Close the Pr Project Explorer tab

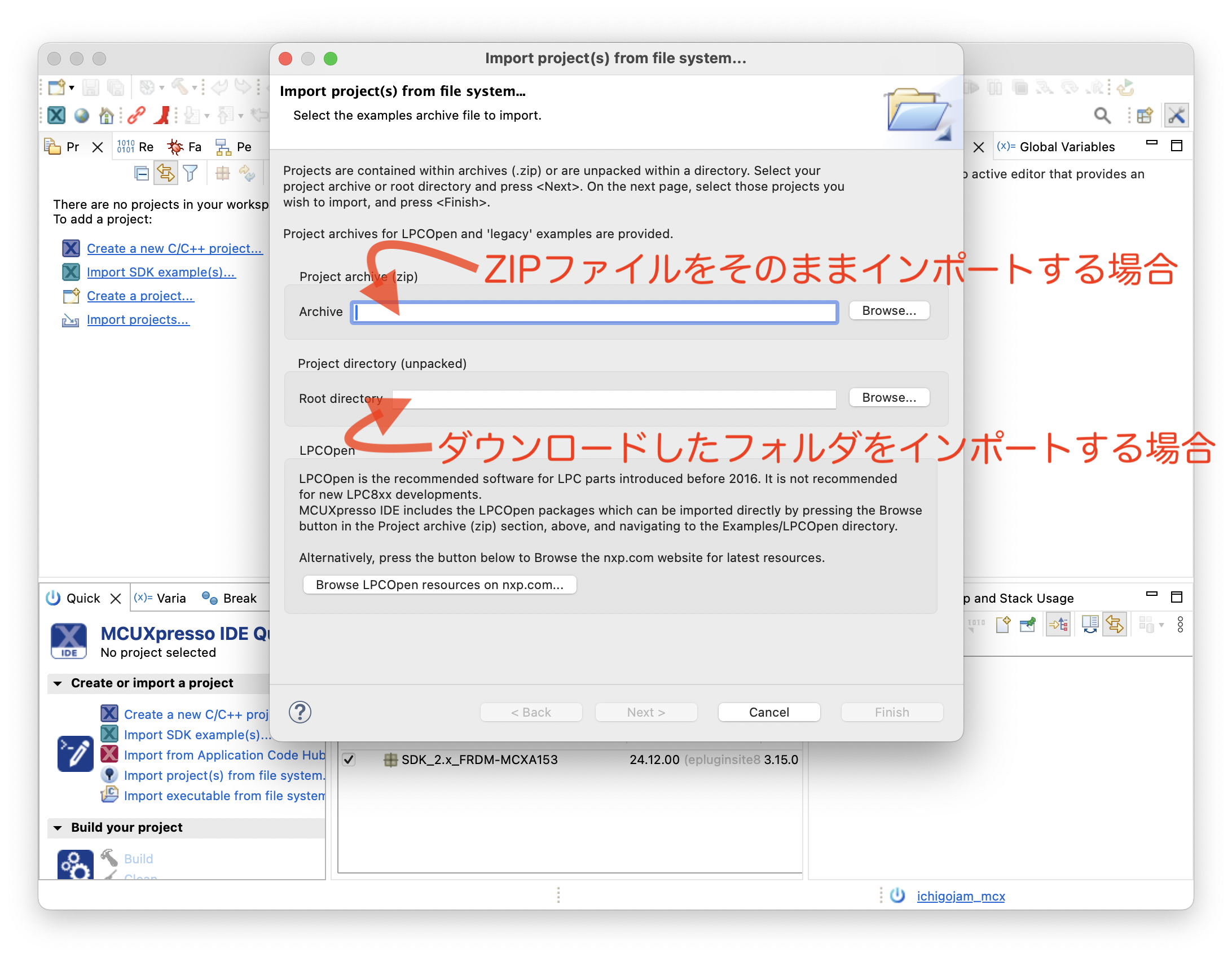[x=98, y=147]
